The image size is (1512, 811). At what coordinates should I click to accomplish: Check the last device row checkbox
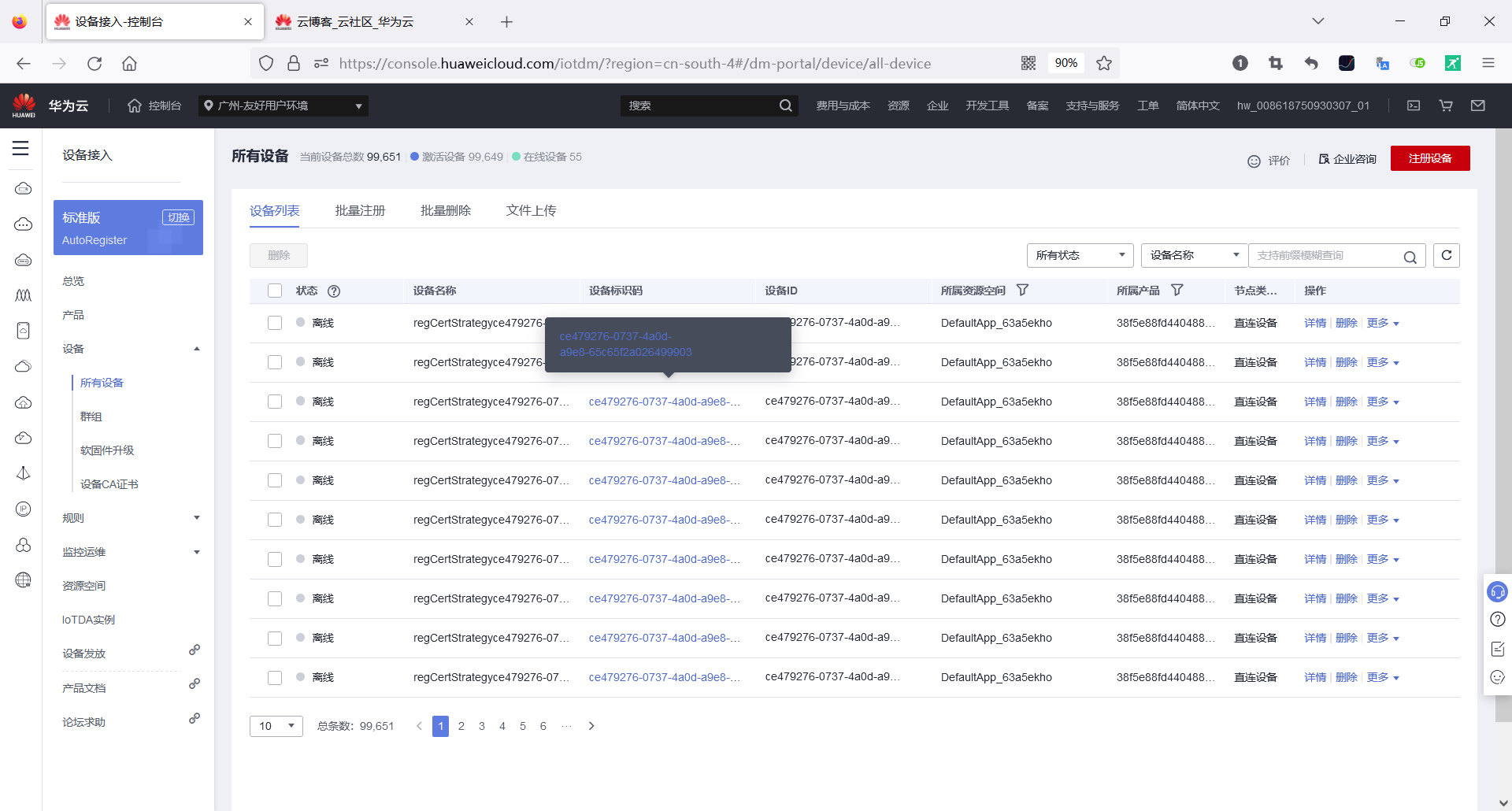[x=275, y=677]
